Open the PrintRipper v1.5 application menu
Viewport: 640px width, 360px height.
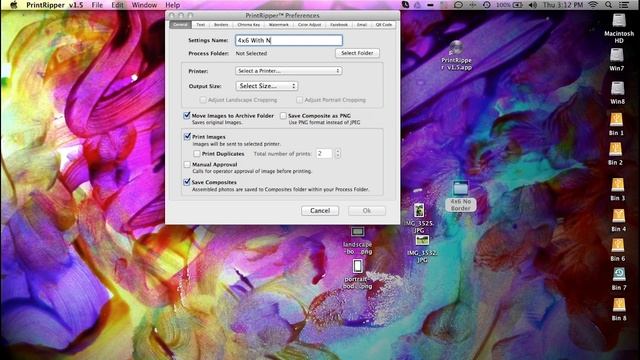pos(55,5)
